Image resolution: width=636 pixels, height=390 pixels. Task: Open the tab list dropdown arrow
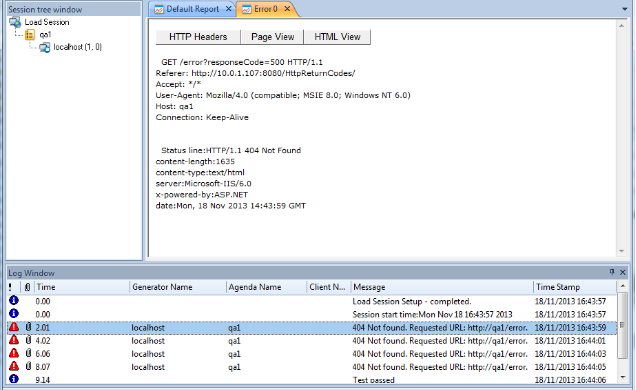tap(625, 9)
